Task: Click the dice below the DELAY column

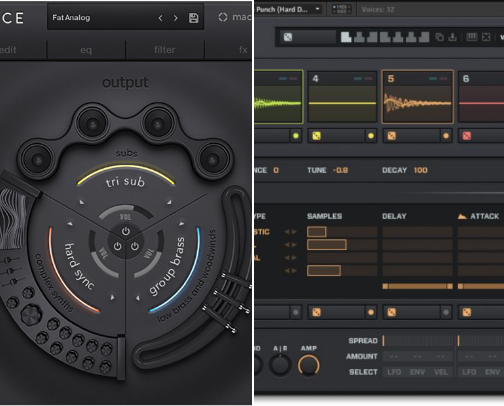Action: click(391, 312)
